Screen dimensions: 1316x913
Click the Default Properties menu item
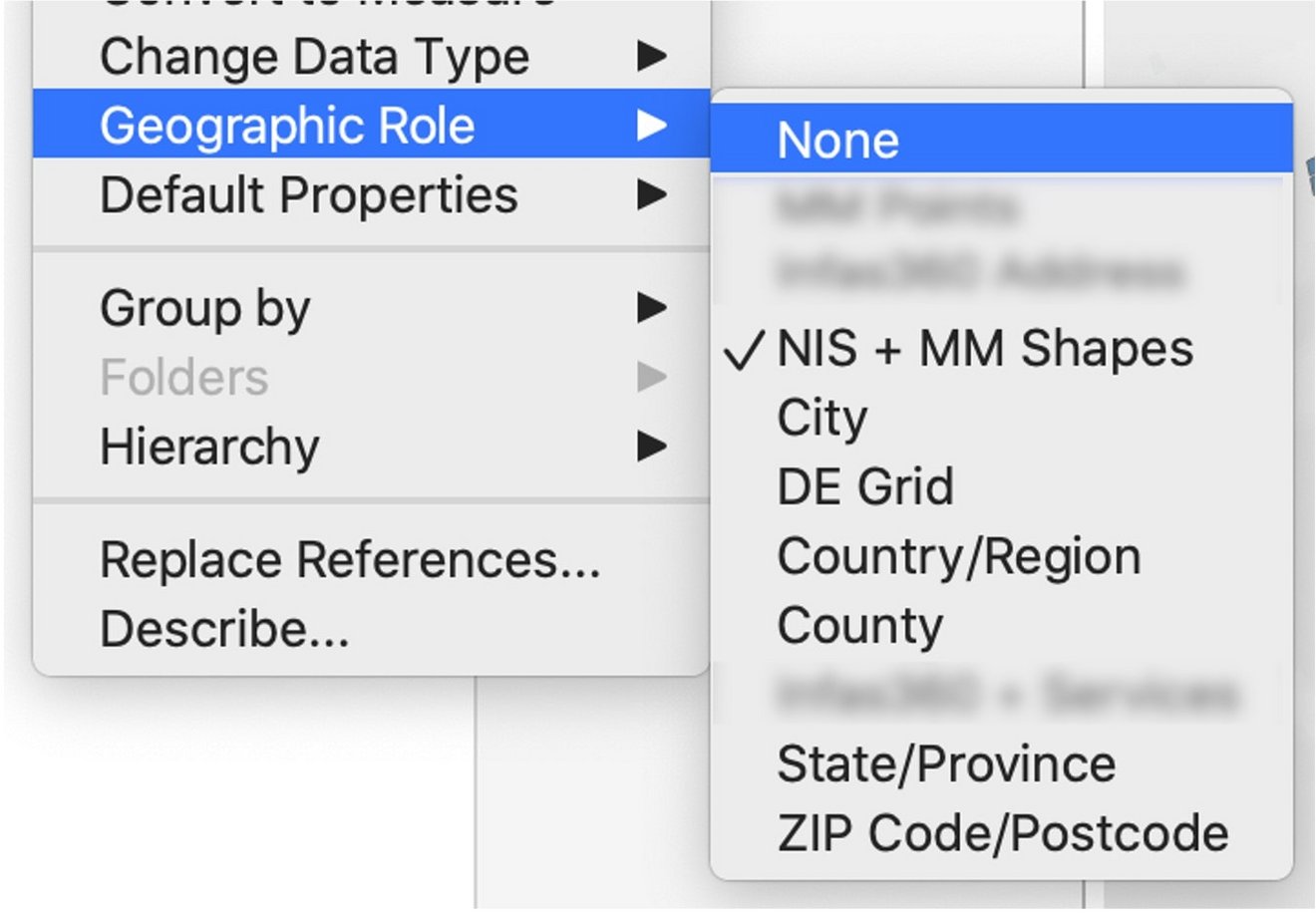308,194
